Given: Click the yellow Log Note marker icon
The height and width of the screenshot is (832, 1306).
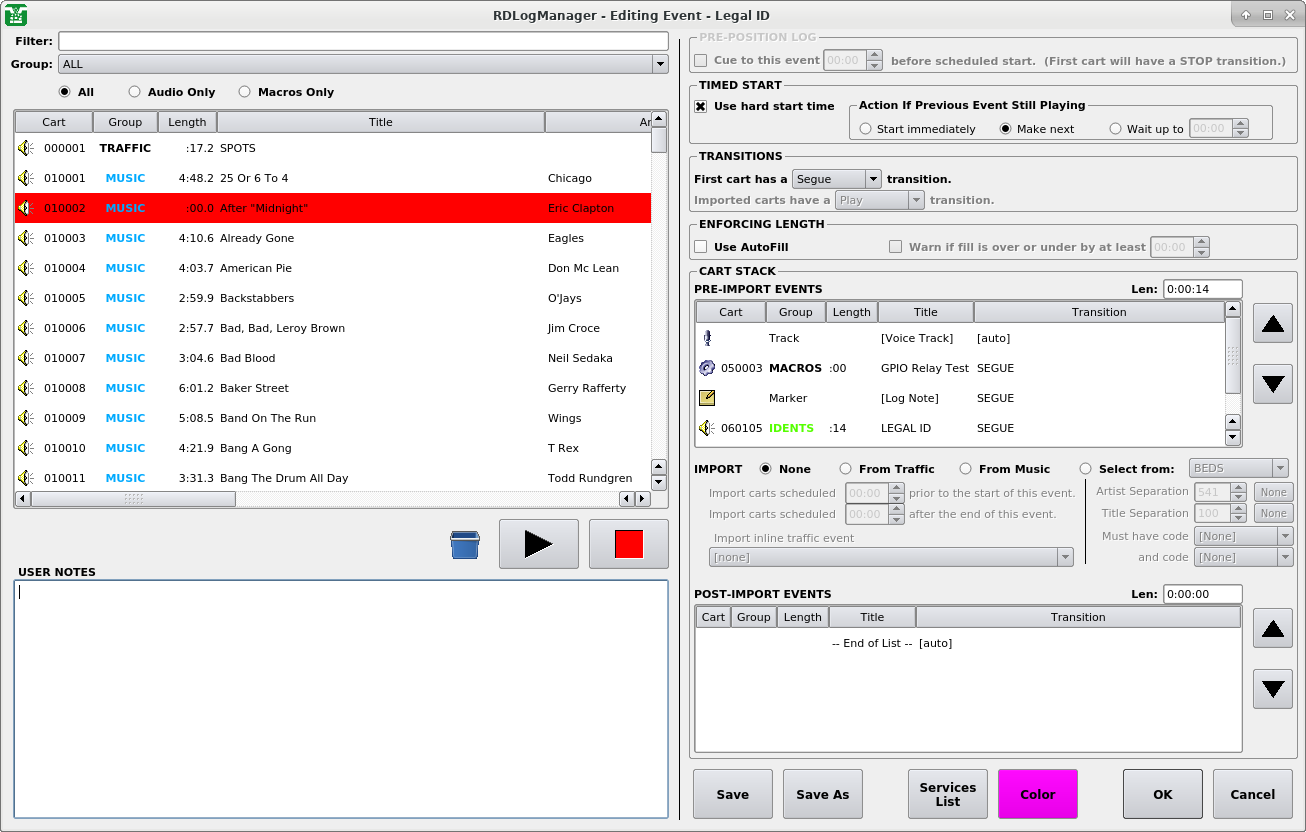Looking at the screenshot, I should tap(707, 398).
